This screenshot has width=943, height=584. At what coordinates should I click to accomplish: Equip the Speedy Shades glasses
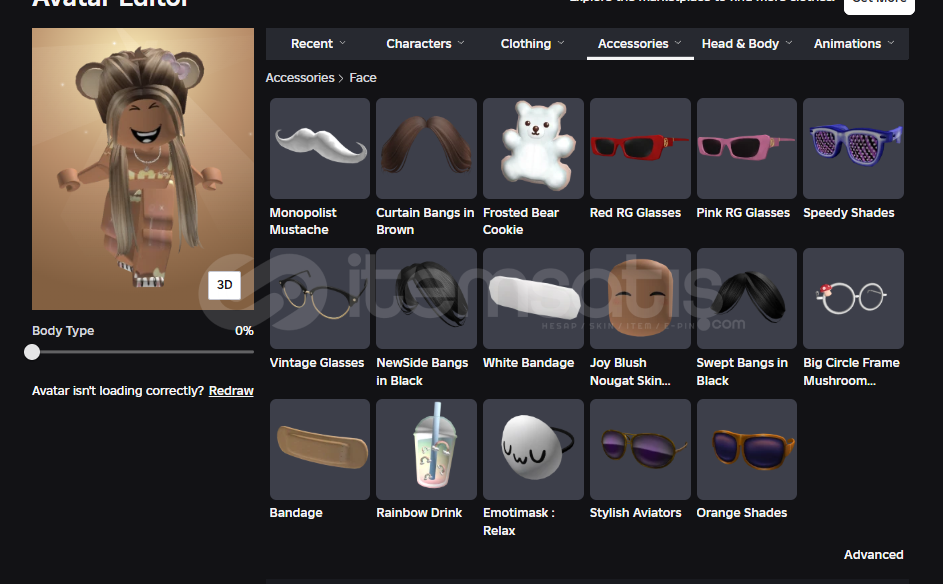(853, 149)
